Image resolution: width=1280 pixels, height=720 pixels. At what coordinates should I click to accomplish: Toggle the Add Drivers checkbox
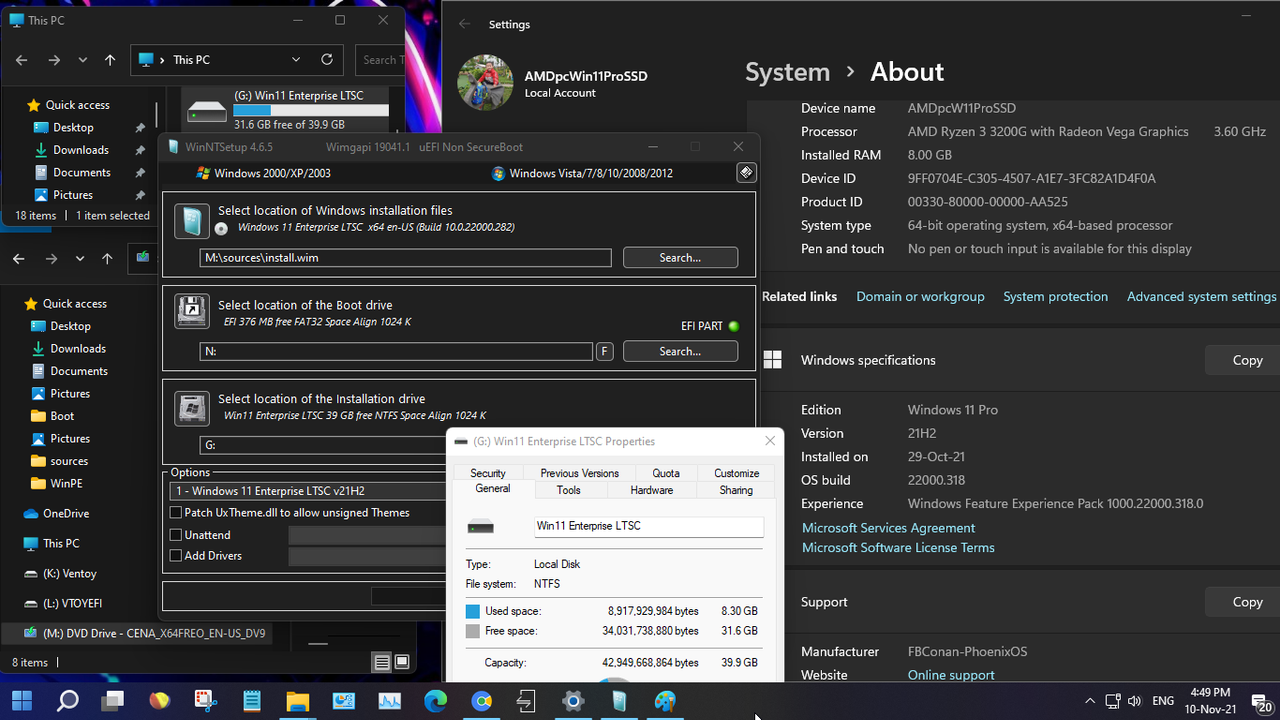pos(176,555)
